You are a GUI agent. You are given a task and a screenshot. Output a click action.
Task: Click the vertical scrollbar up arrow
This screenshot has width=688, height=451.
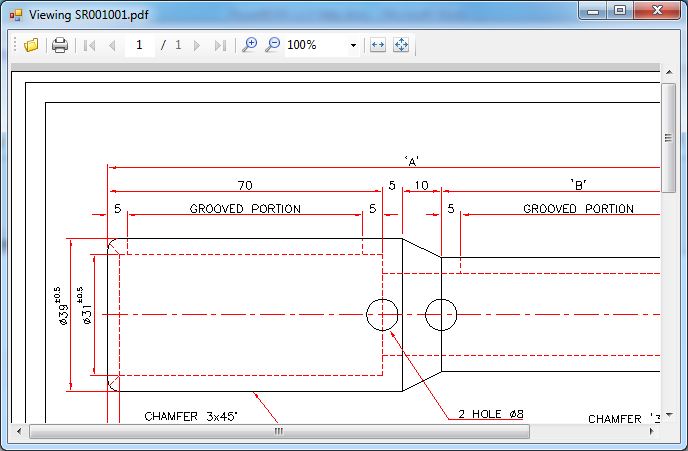[x=669, y=74]
